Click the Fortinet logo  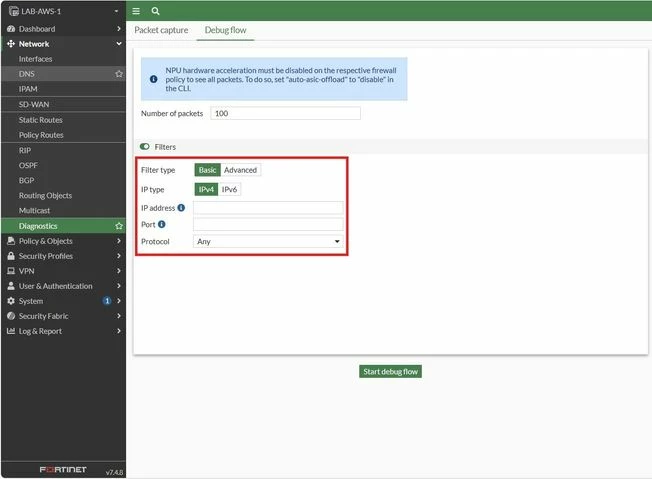tap(63, 469)
